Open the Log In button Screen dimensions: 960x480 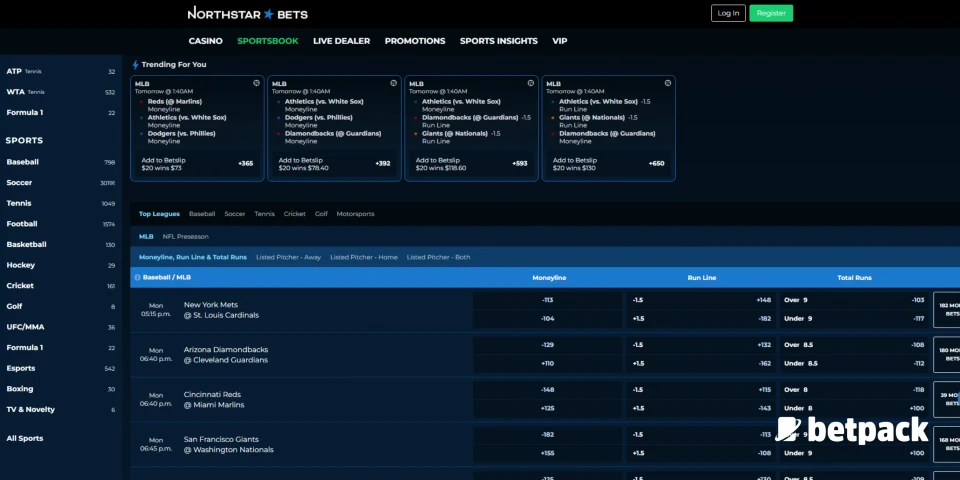(x=728, y=13)
